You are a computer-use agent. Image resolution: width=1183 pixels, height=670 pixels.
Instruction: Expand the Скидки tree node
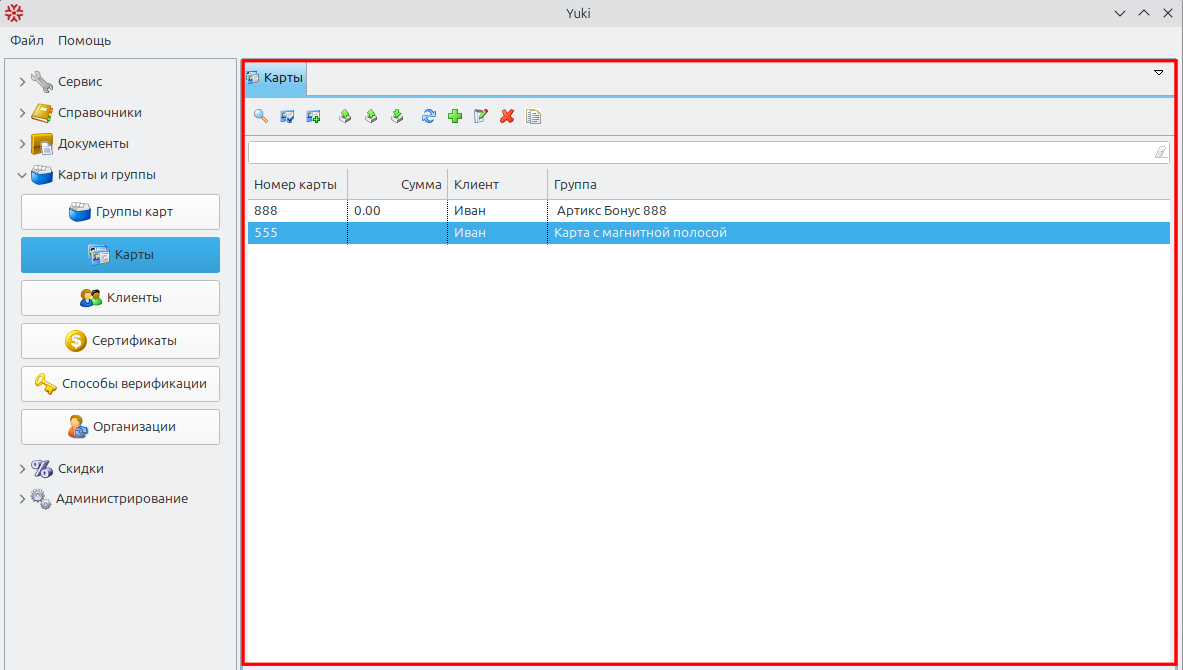[x=22, y=469]
